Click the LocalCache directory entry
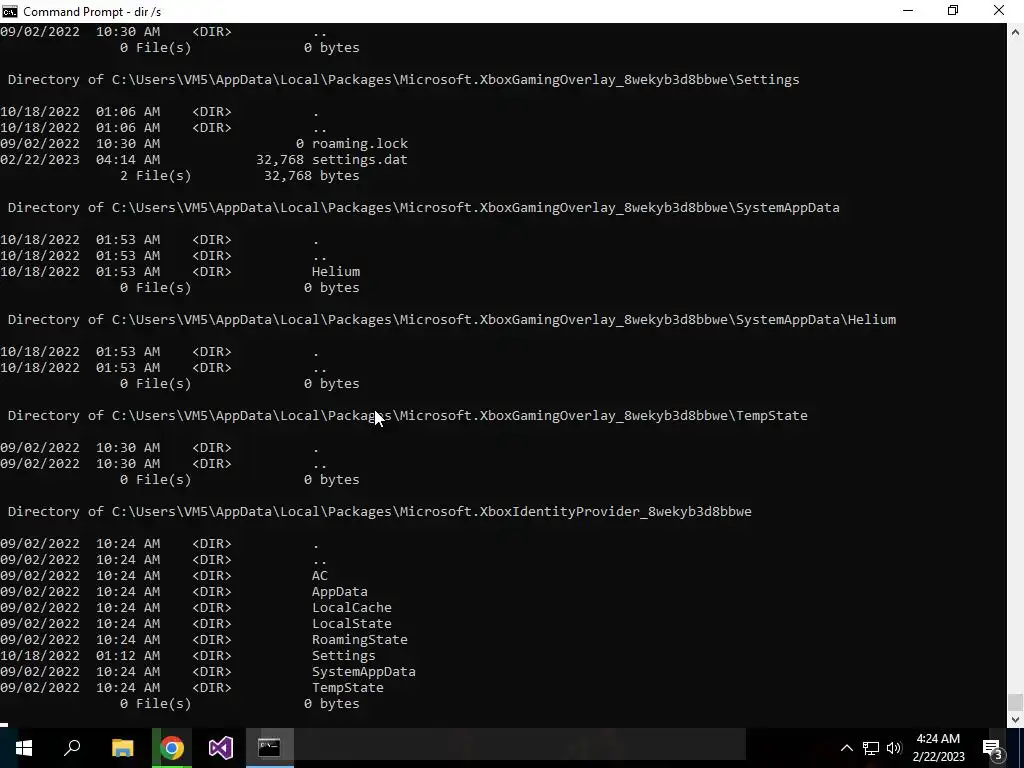 click(351, 607)
